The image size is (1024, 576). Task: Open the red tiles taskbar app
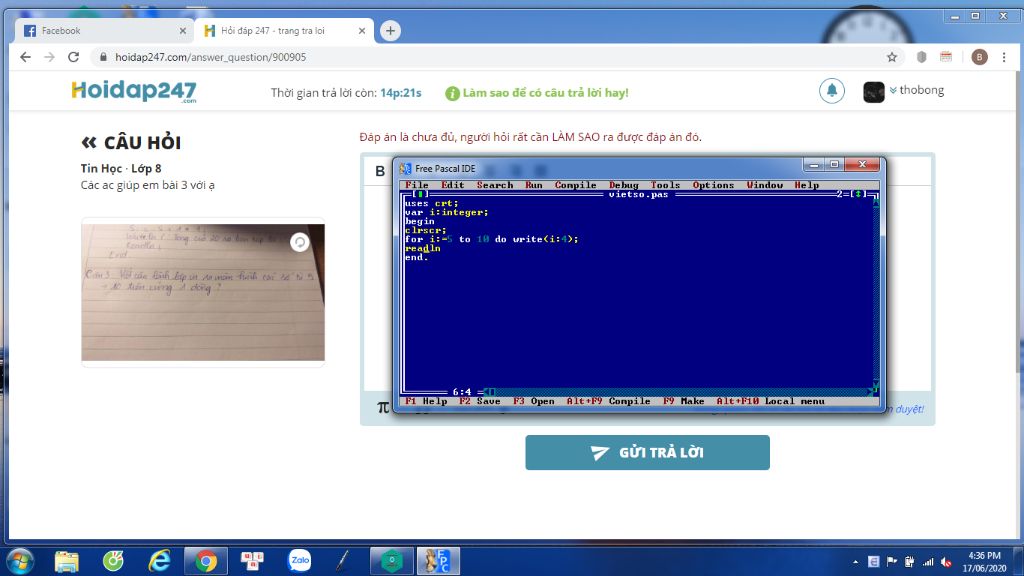(252, 561)
